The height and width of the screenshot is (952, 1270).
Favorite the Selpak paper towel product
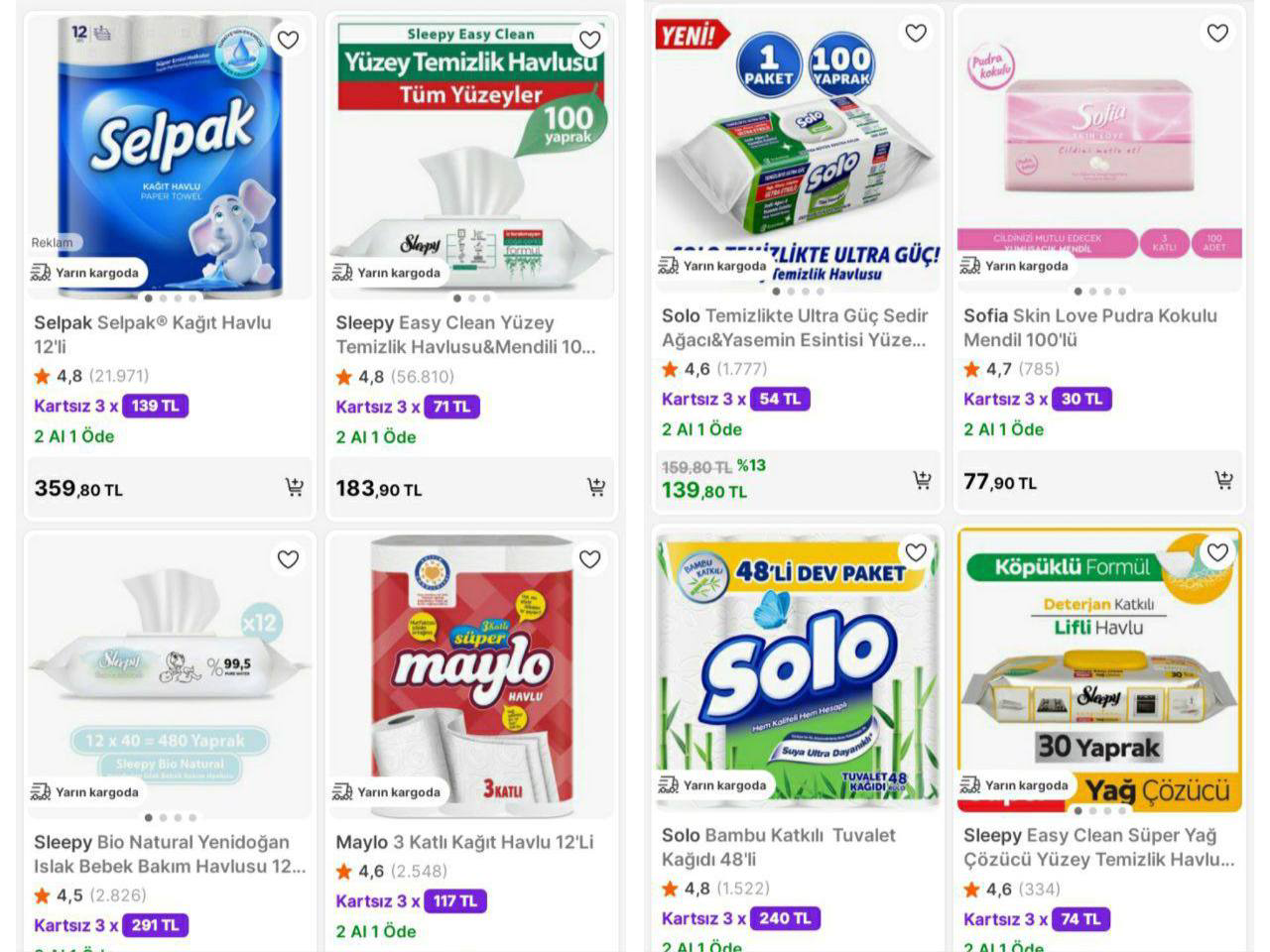[288, 40]
